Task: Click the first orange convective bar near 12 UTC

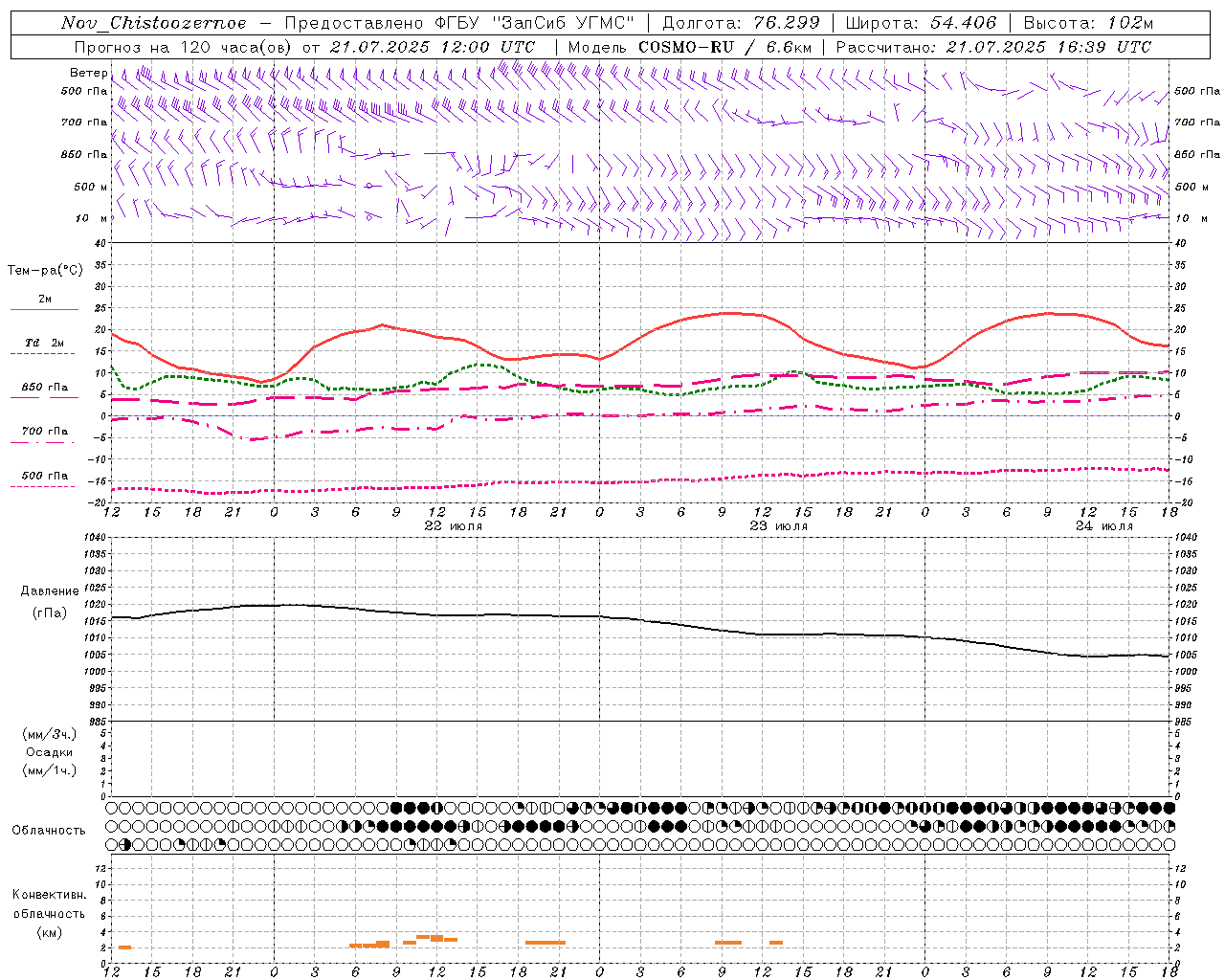Action: [124, 947]
